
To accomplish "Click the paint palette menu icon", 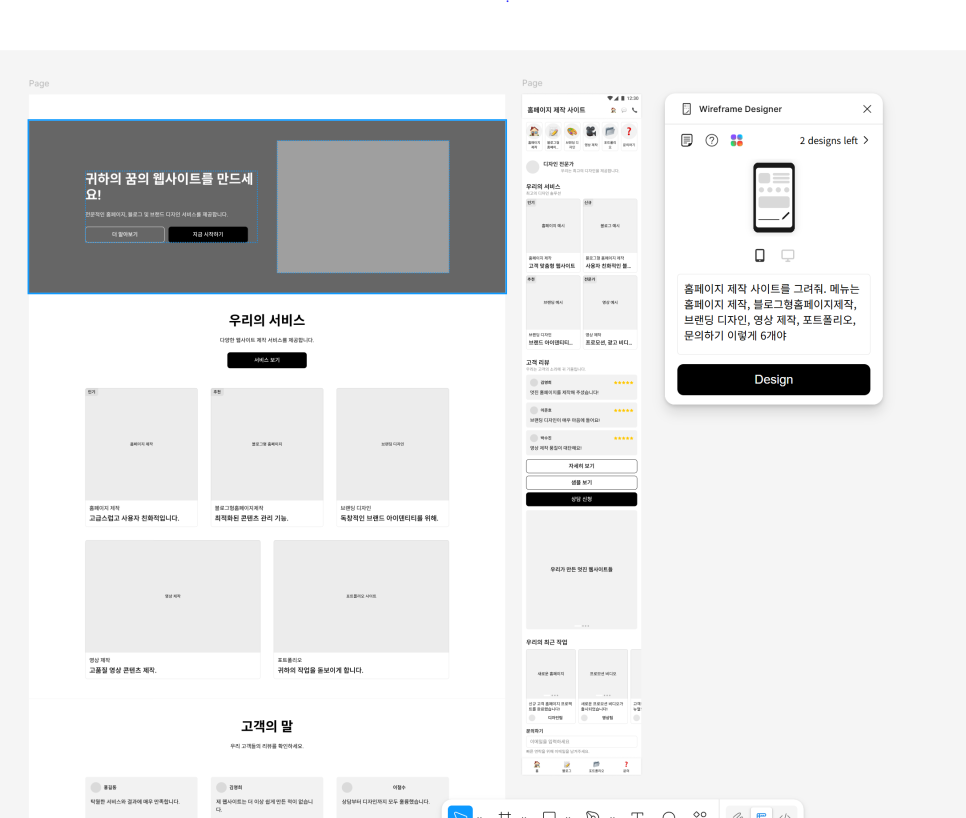I will [572, 131].
